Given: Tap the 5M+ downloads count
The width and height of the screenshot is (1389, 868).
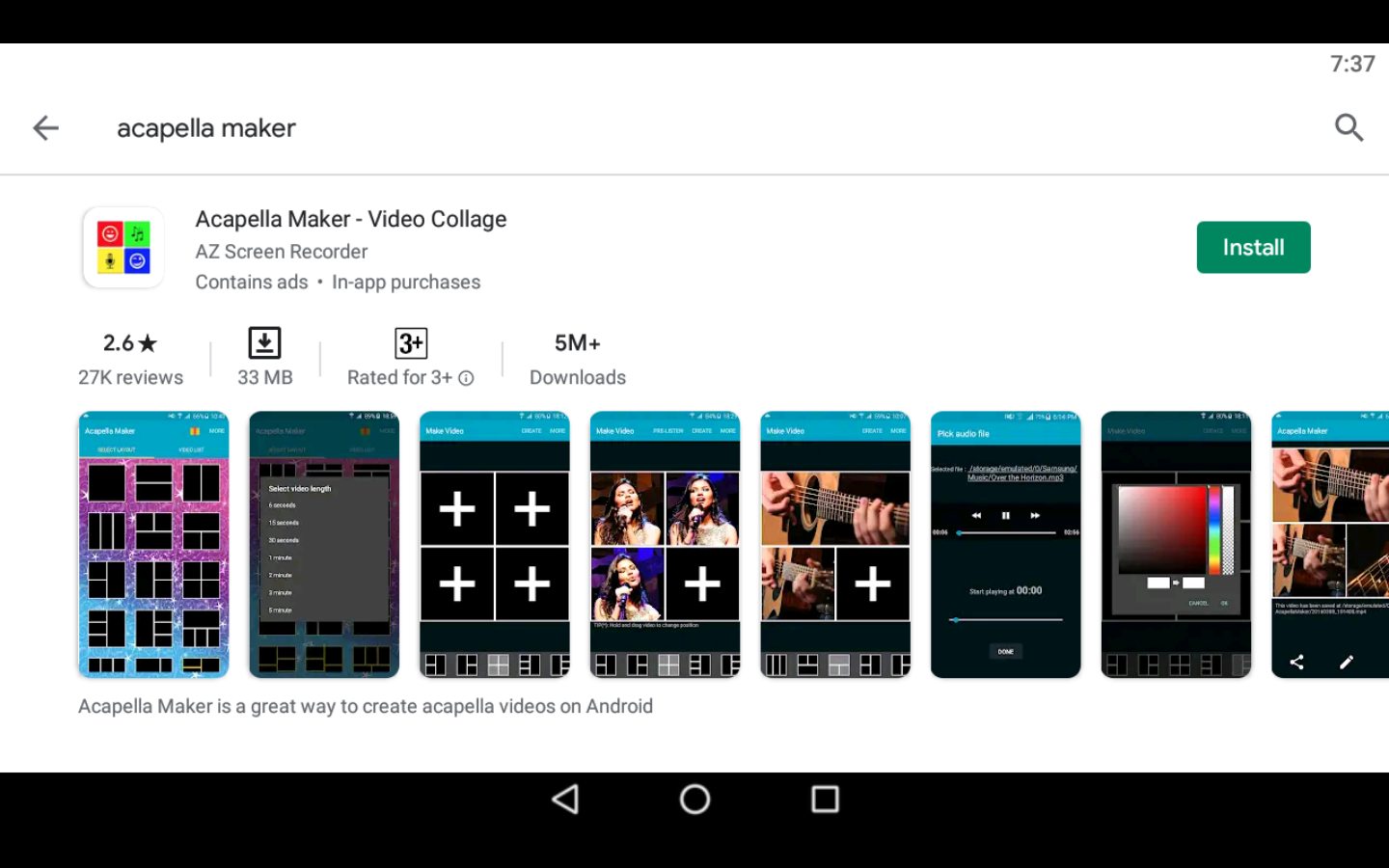Looking at the screenshot, I should click(578, 343).
